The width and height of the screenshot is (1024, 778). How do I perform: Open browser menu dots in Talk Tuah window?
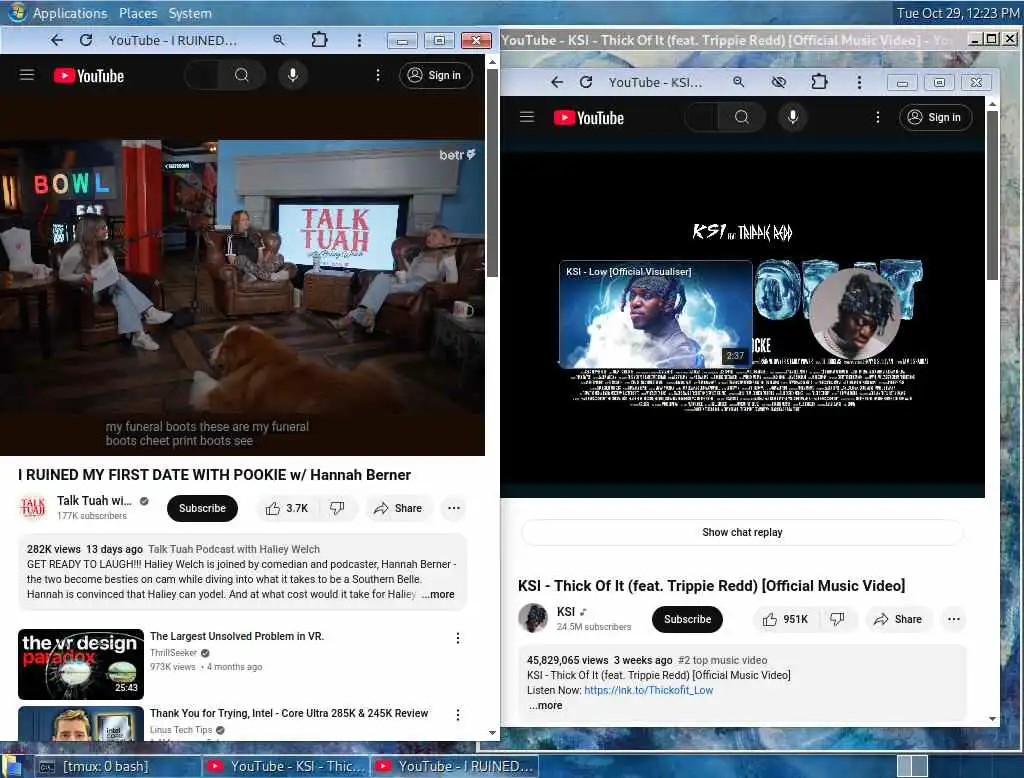359,41
